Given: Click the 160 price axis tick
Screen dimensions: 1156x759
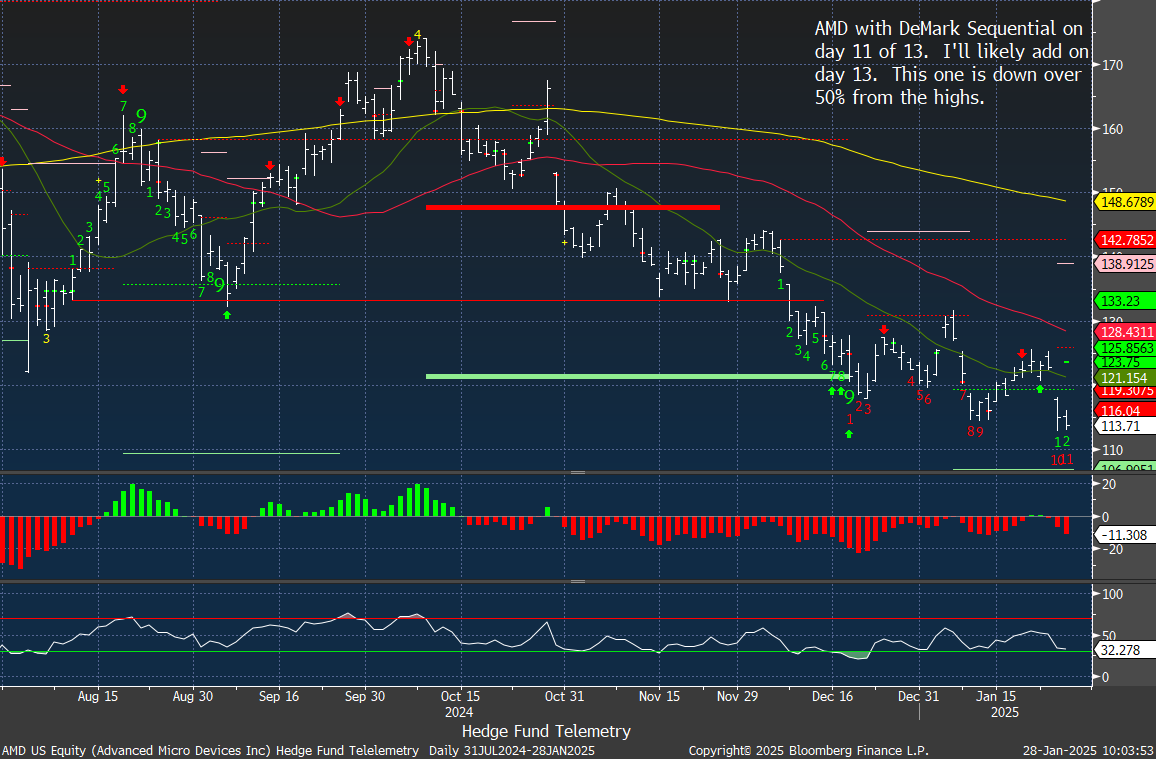Looking at the screenshot, I should [x=1113, y=129].
